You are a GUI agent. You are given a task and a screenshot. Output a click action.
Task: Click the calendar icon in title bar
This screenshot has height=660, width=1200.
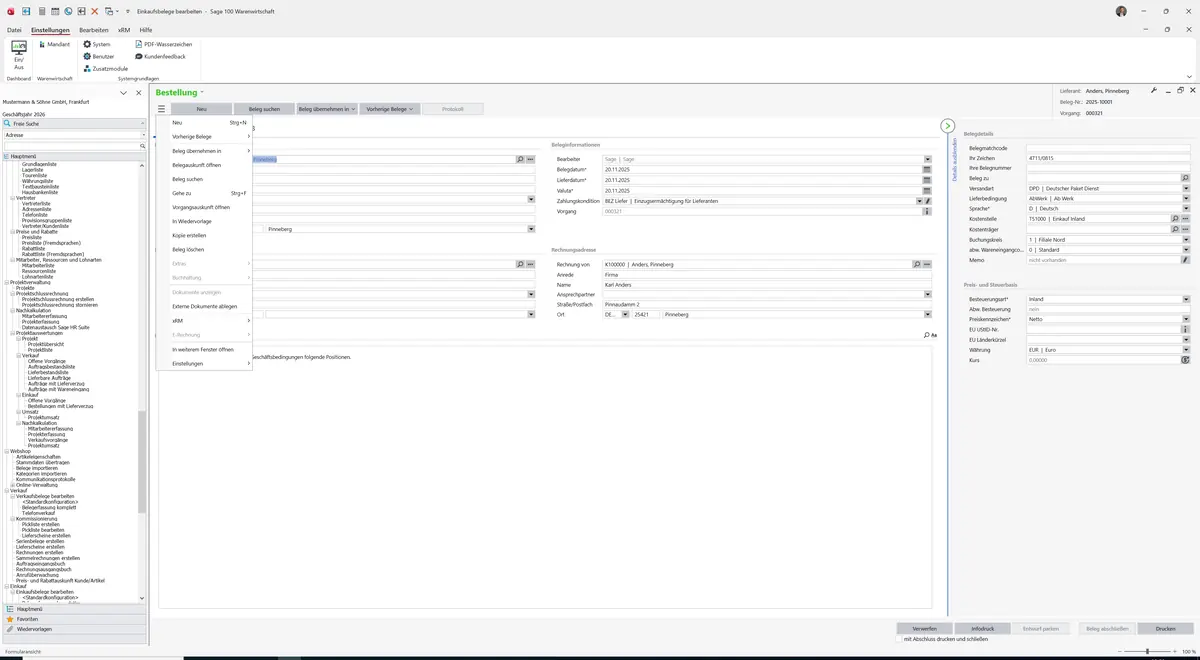(x=54, y=11)
